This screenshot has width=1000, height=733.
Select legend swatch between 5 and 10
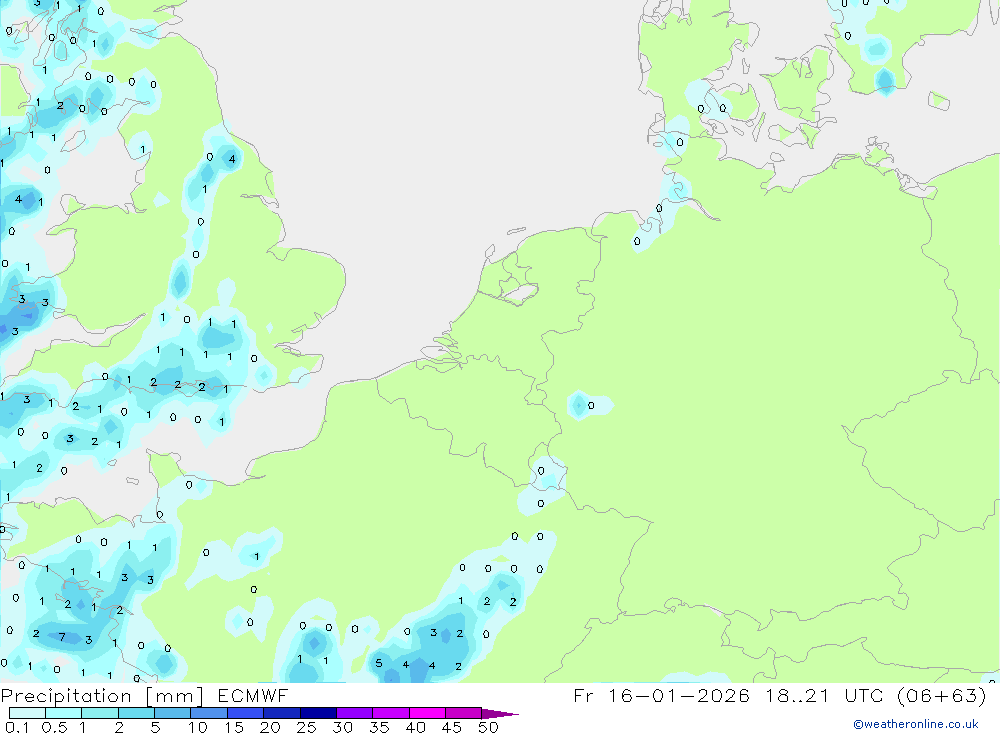pyautogui.click(x=172, y=713)
